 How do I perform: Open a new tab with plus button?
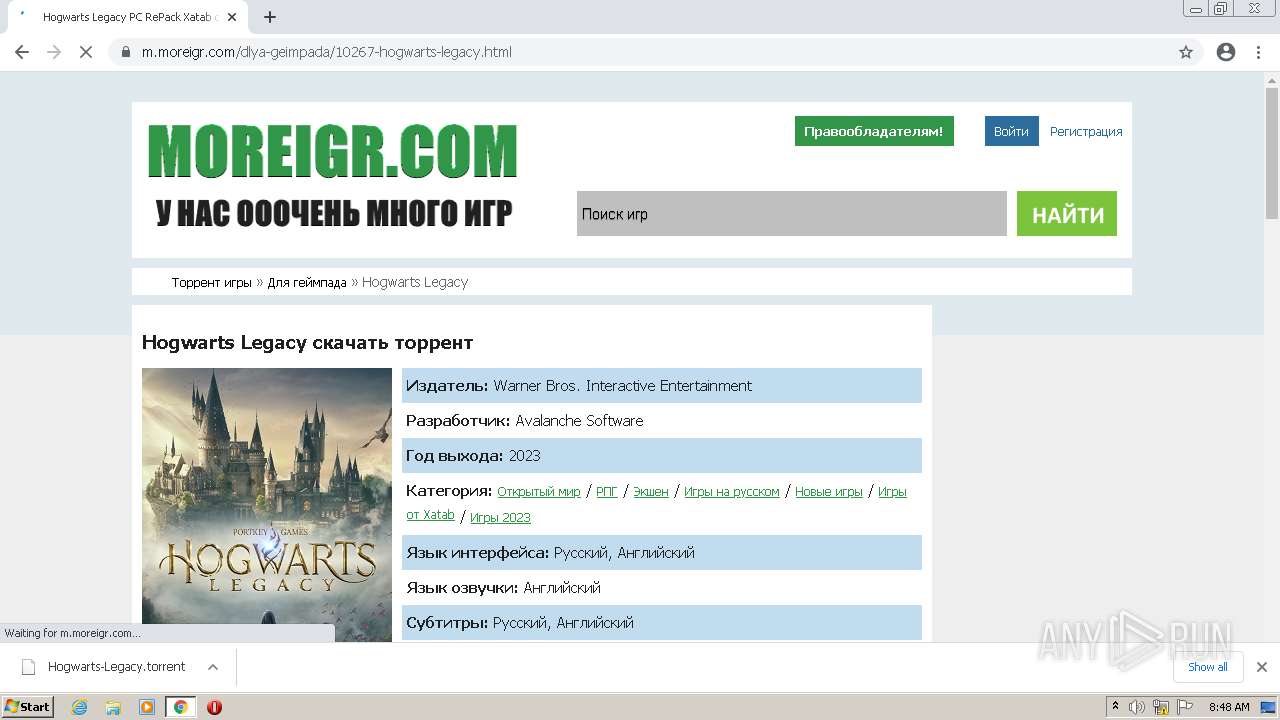coord(270,17)
